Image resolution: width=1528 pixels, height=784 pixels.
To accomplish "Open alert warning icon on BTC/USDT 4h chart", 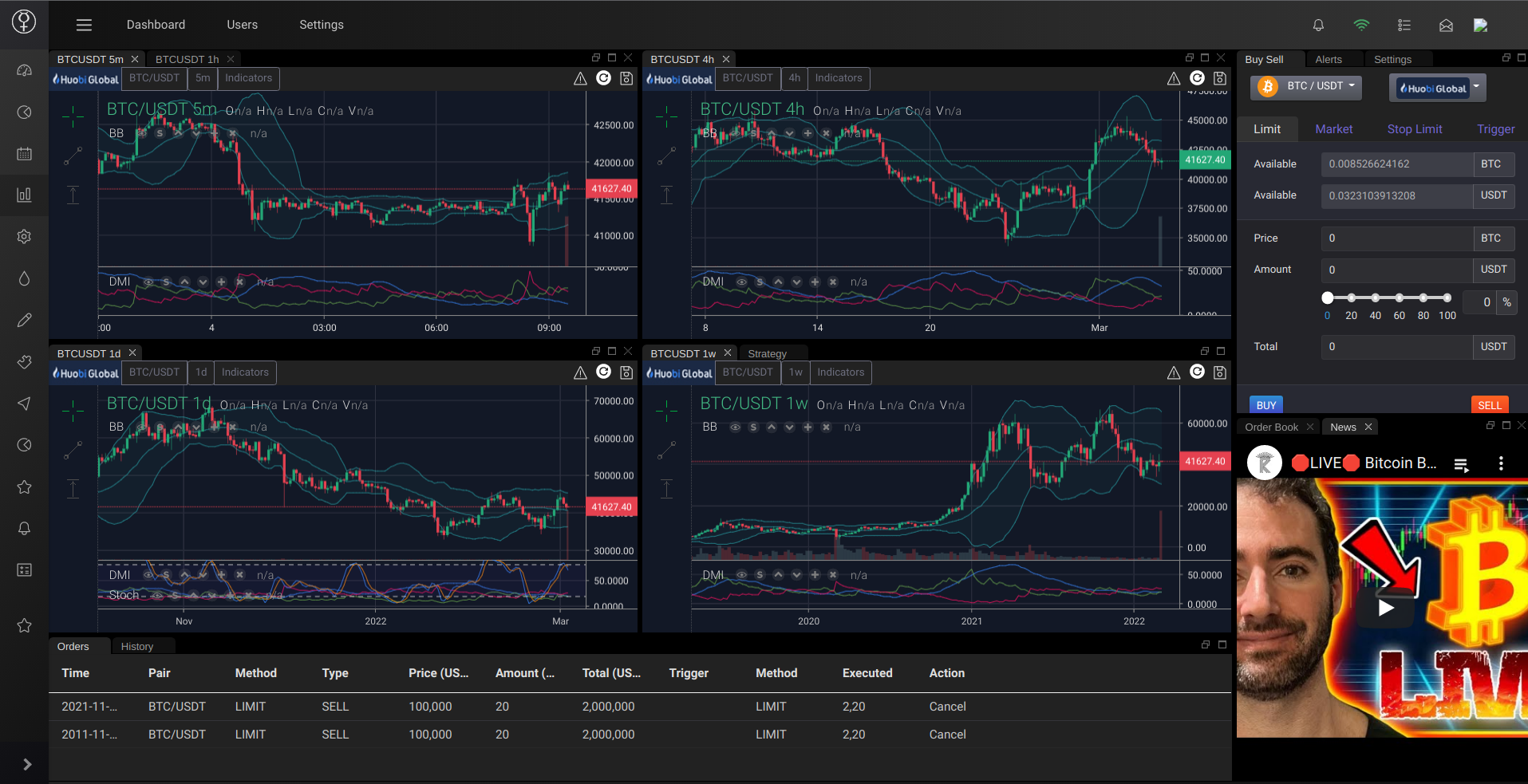I will click(1173, 78).
